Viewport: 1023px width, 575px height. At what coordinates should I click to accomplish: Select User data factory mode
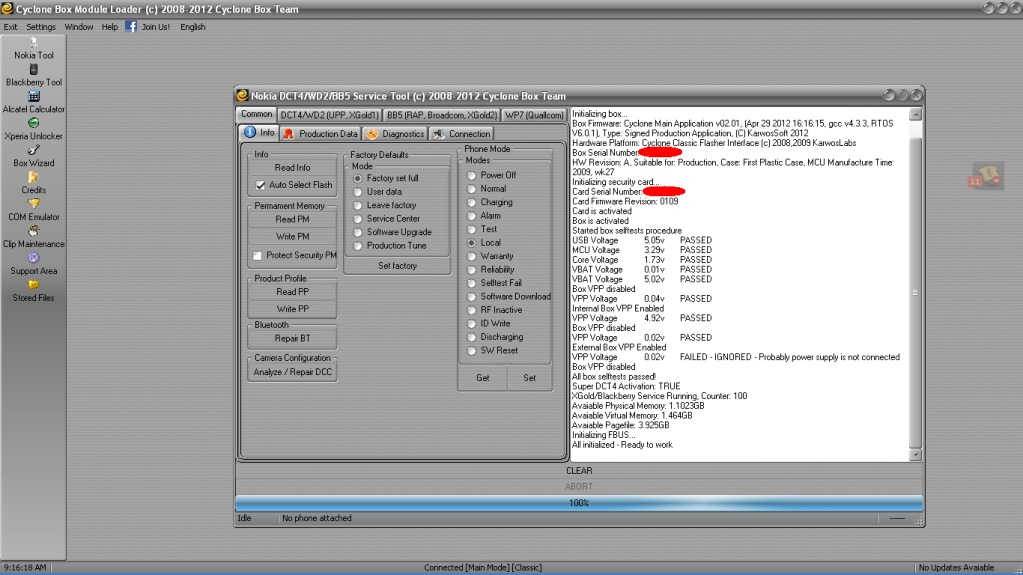coord(358,192)
